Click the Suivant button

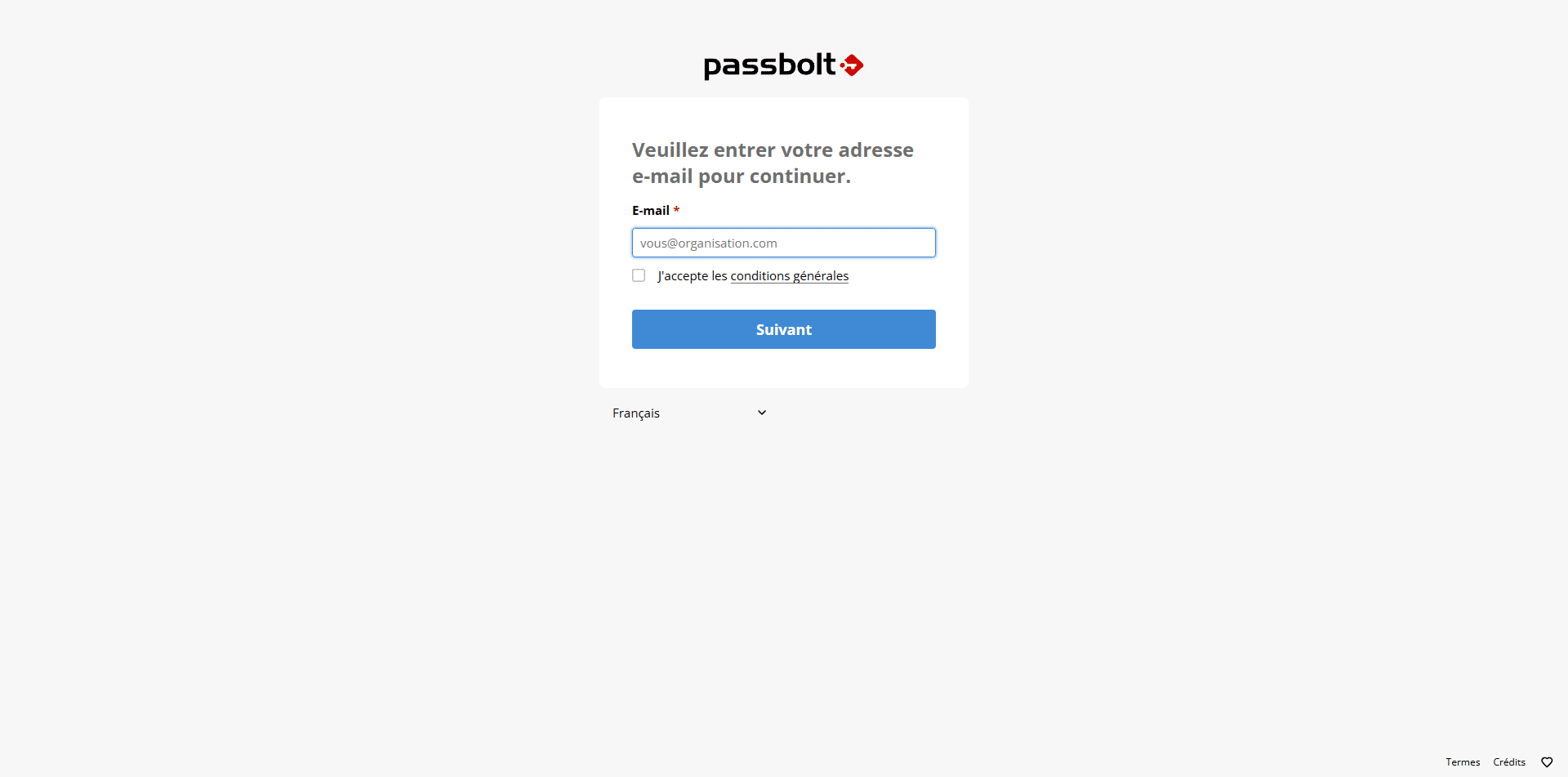[784, 329]
